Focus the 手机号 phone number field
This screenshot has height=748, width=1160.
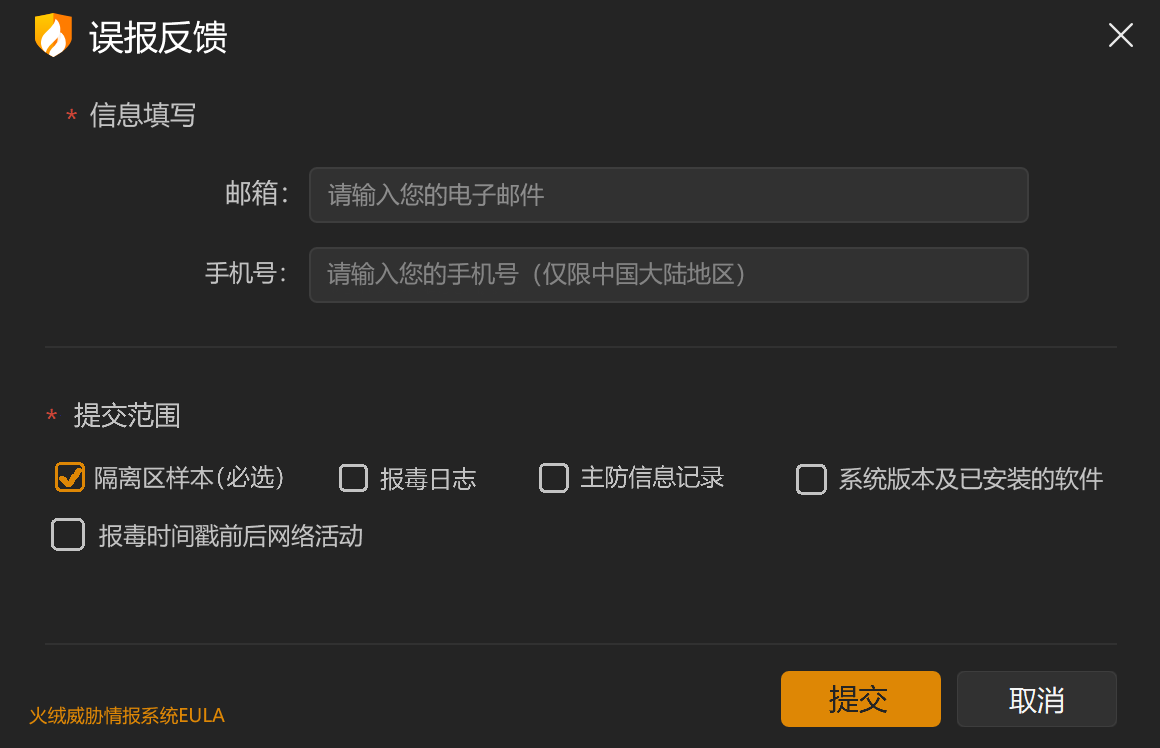point(668,274)
